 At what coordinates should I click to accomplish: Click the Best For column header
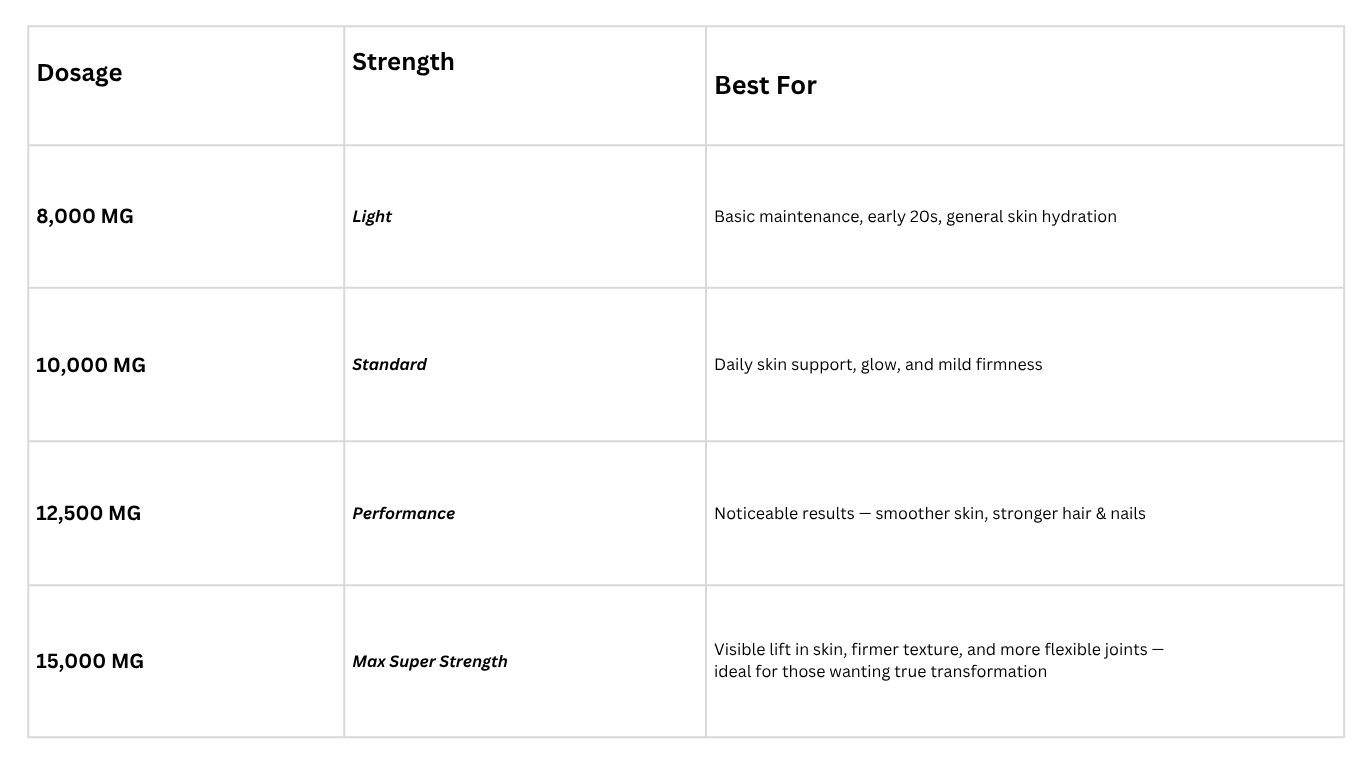[765, 86]
